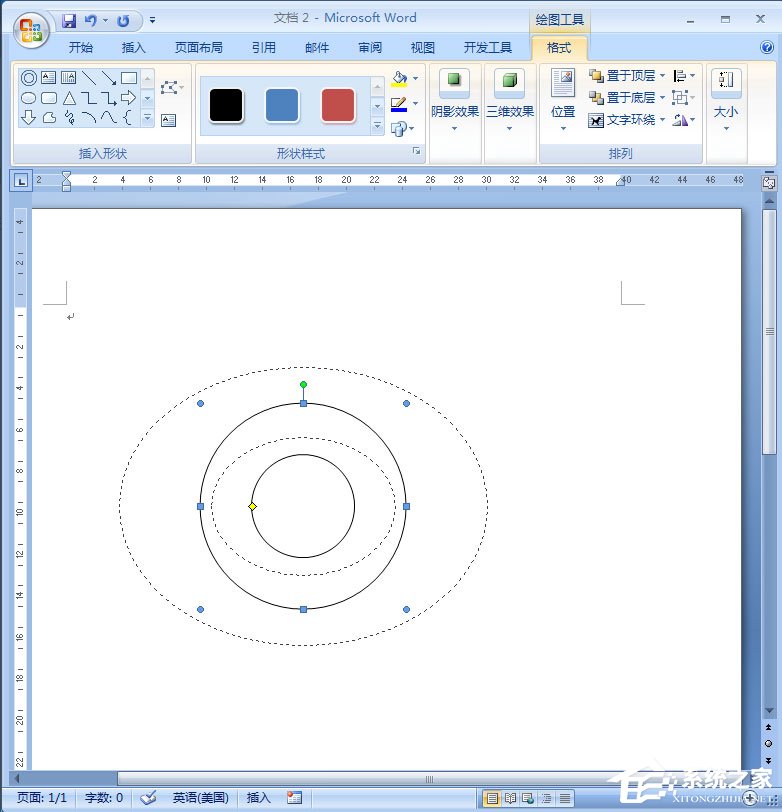Click the Size (大小) button
The height and width of the screenshot is (812, 782).
pos(726,100)
